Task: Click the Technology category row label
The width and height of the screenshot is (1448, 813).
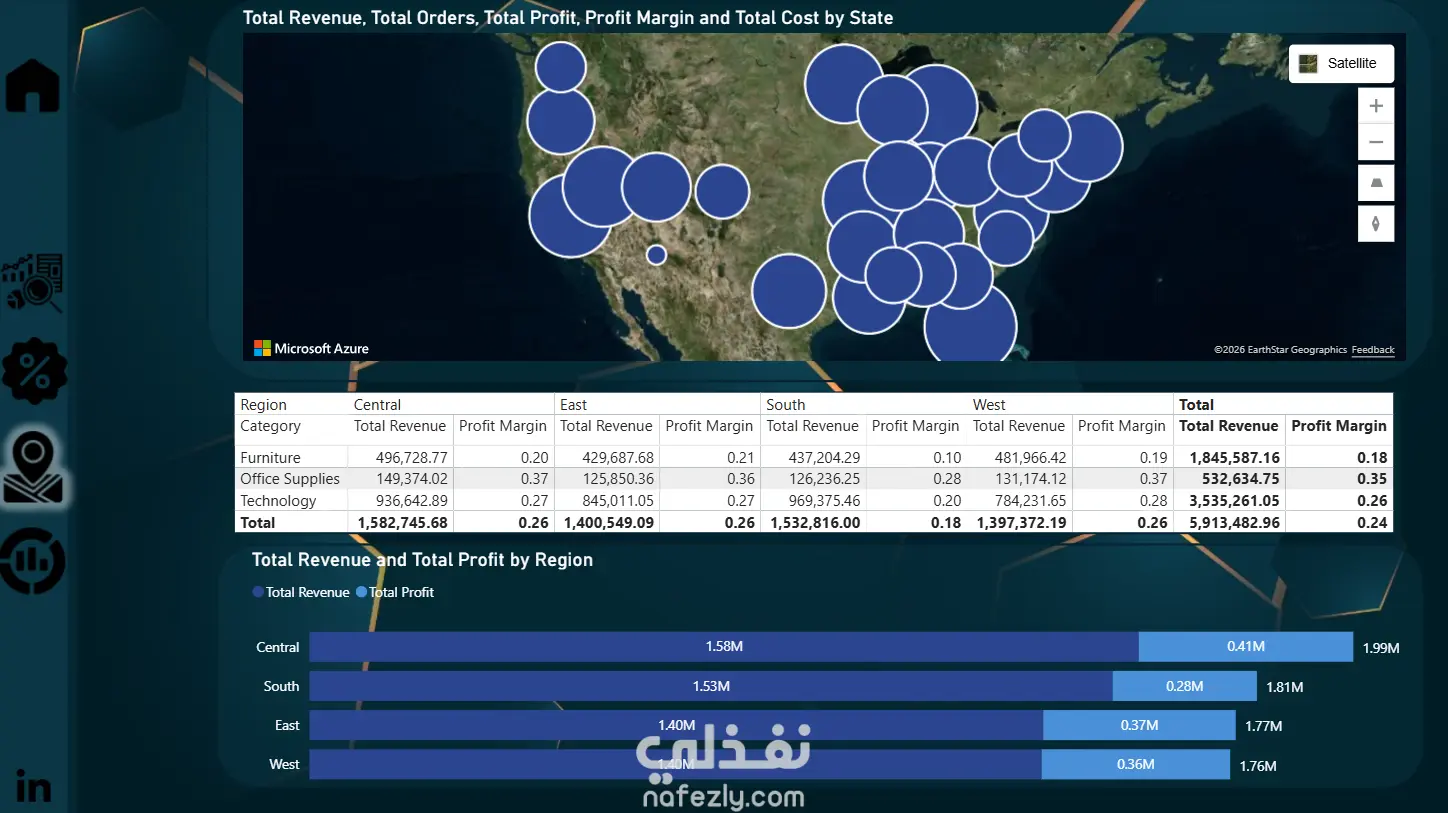Action: click(278, 501)
